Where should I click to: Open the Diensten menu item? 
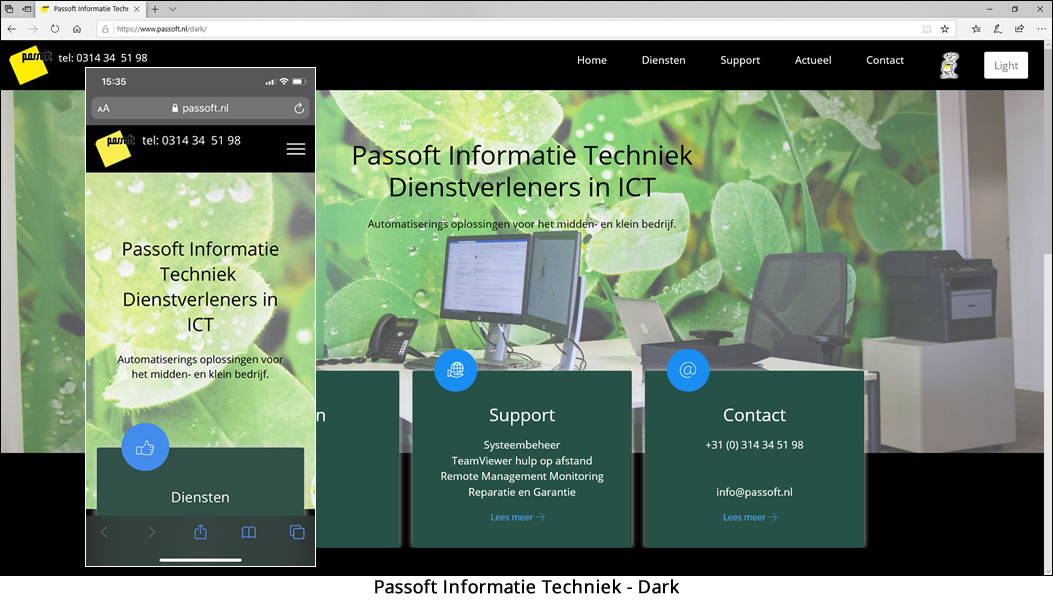(663, 60)
